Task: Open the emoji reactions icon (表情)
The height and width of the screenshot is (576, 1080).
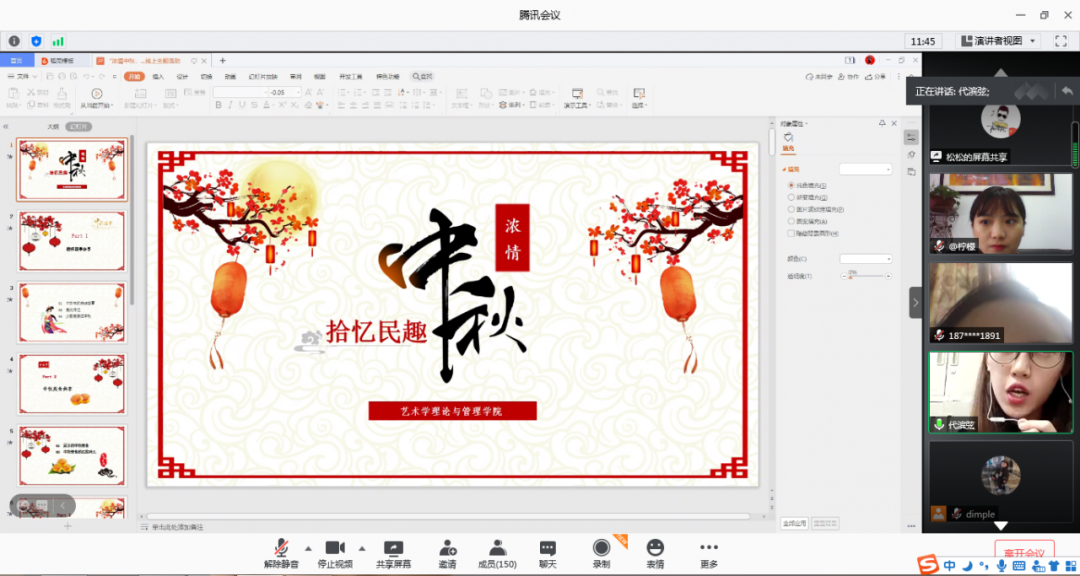Action: pos(655,548)
